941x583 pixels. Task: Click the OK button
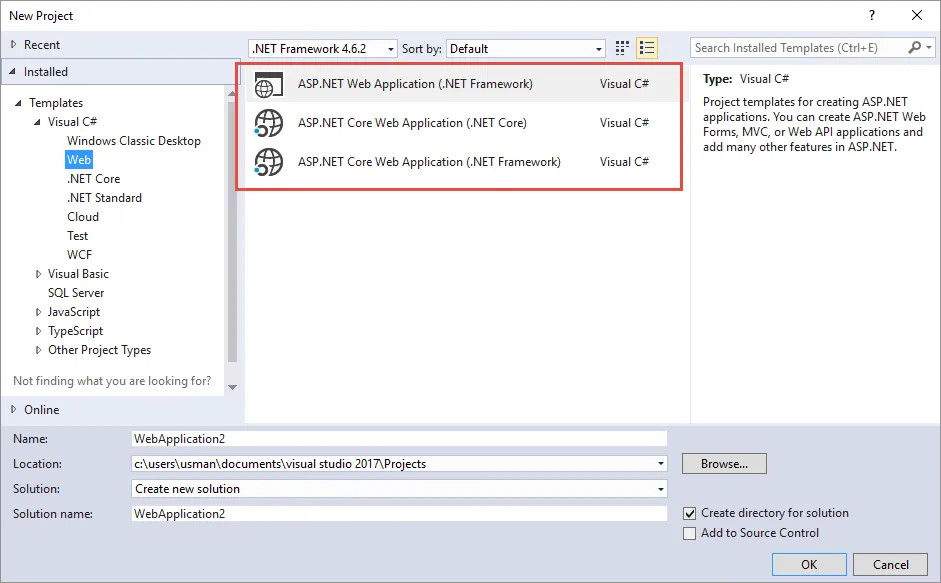[x=809, y=564]
